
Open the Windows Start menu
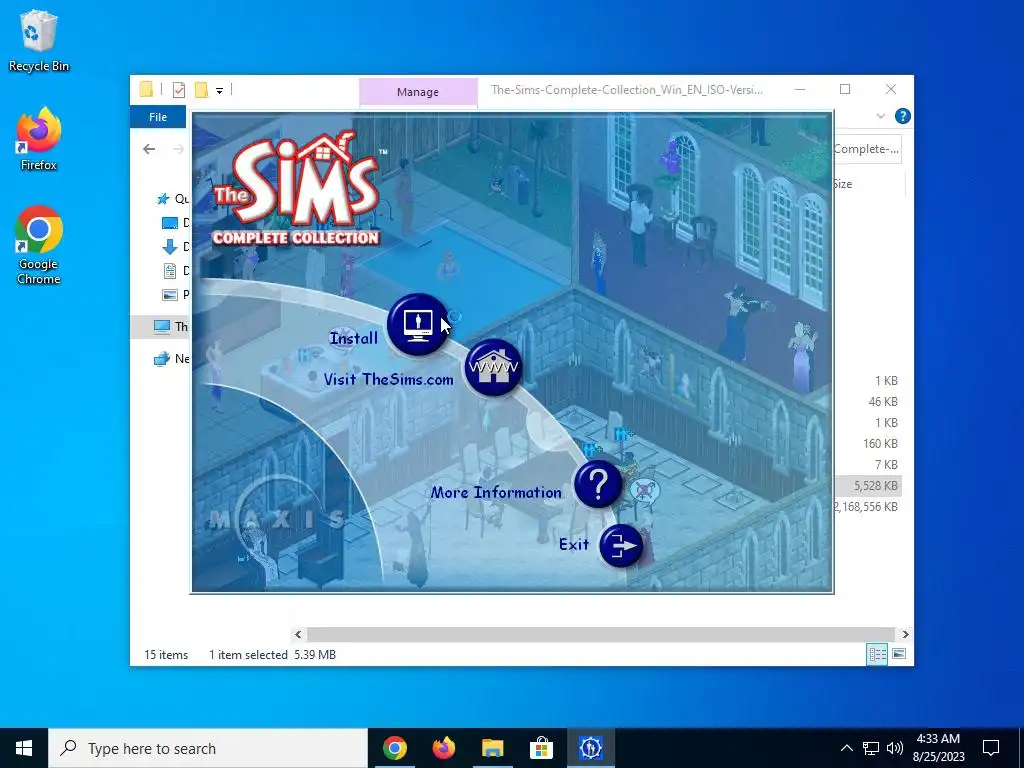pyautogui.click(x=24, y=748)
